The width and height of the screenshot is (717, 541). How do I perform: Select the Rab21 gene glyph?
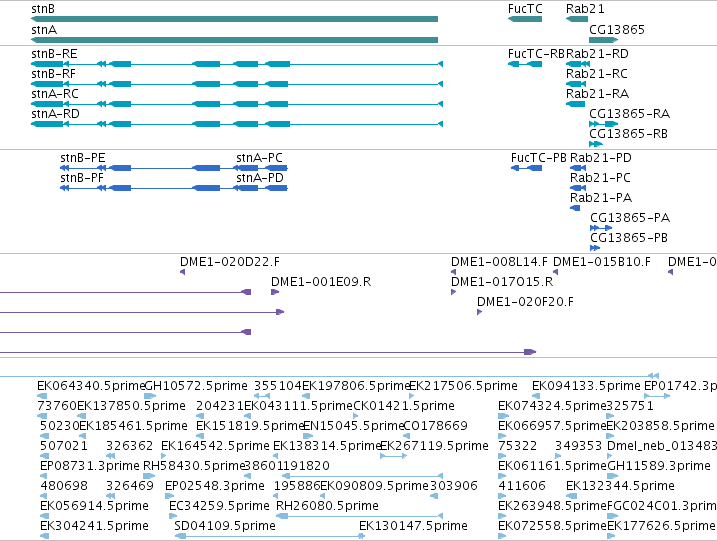click(577, 19)
